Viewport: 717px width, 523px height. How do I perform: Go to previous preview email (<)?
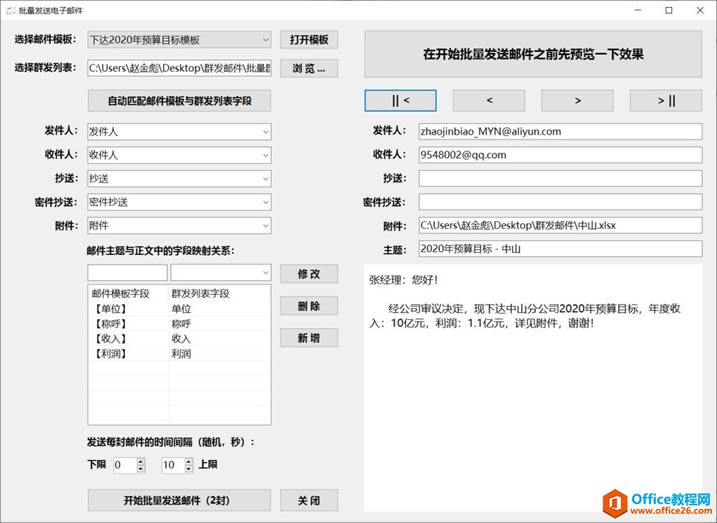(x=489, y=100)
